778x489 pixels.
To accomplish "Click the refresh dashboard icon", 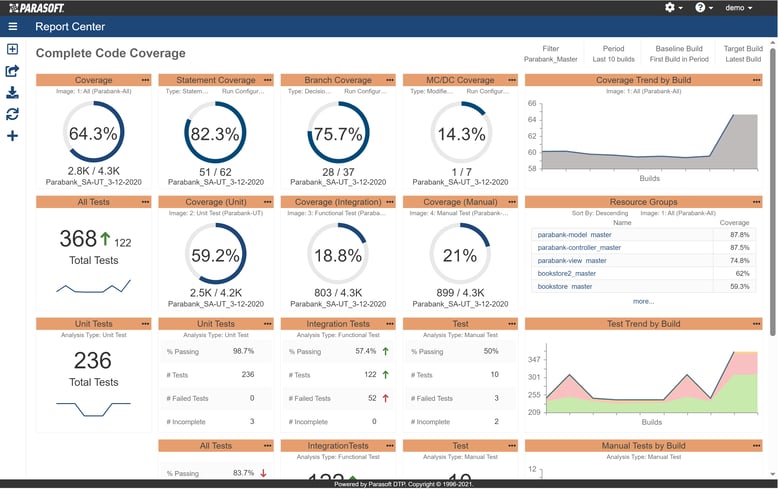I will [x=12, y=114].
